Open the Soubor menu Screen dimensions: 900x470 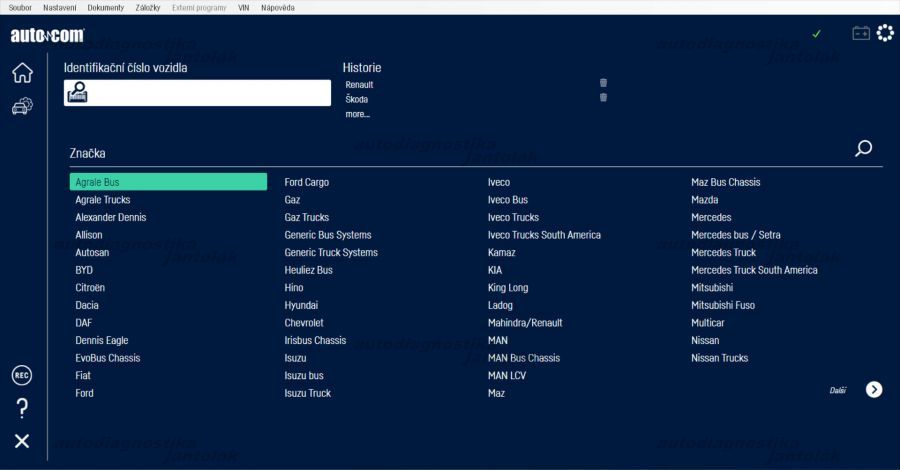[20, 7]
